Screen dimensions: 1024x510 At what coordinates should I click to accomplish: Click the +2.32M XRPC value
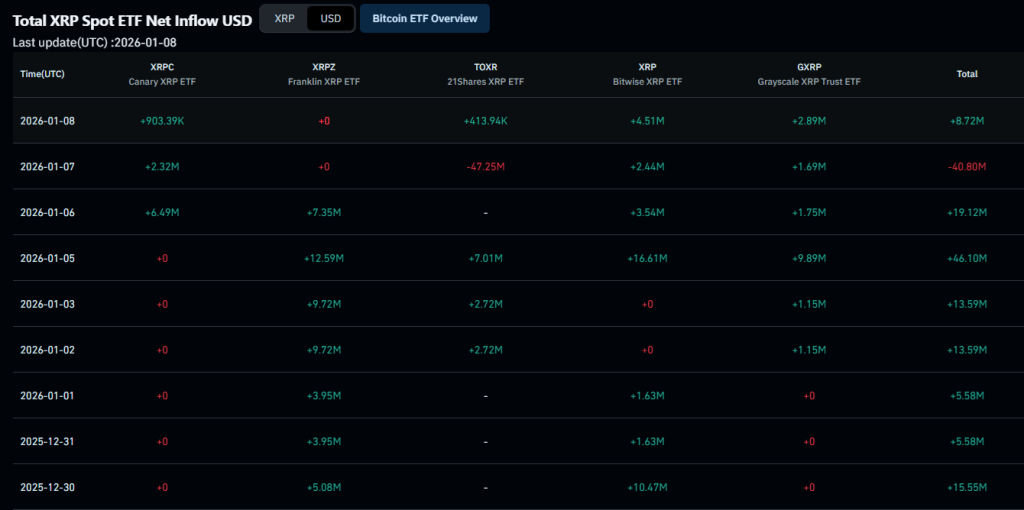162,167
